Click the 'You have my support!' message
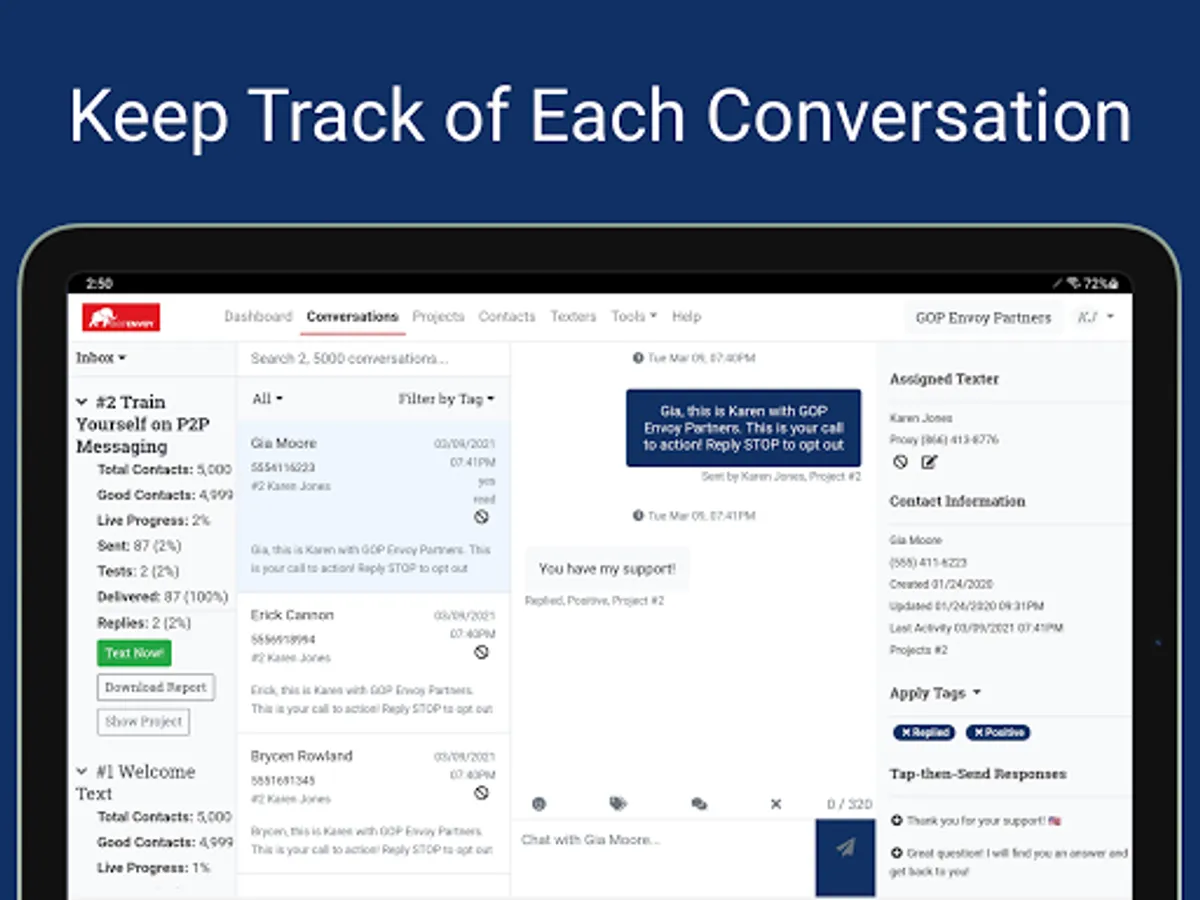 tap(607, 568)
